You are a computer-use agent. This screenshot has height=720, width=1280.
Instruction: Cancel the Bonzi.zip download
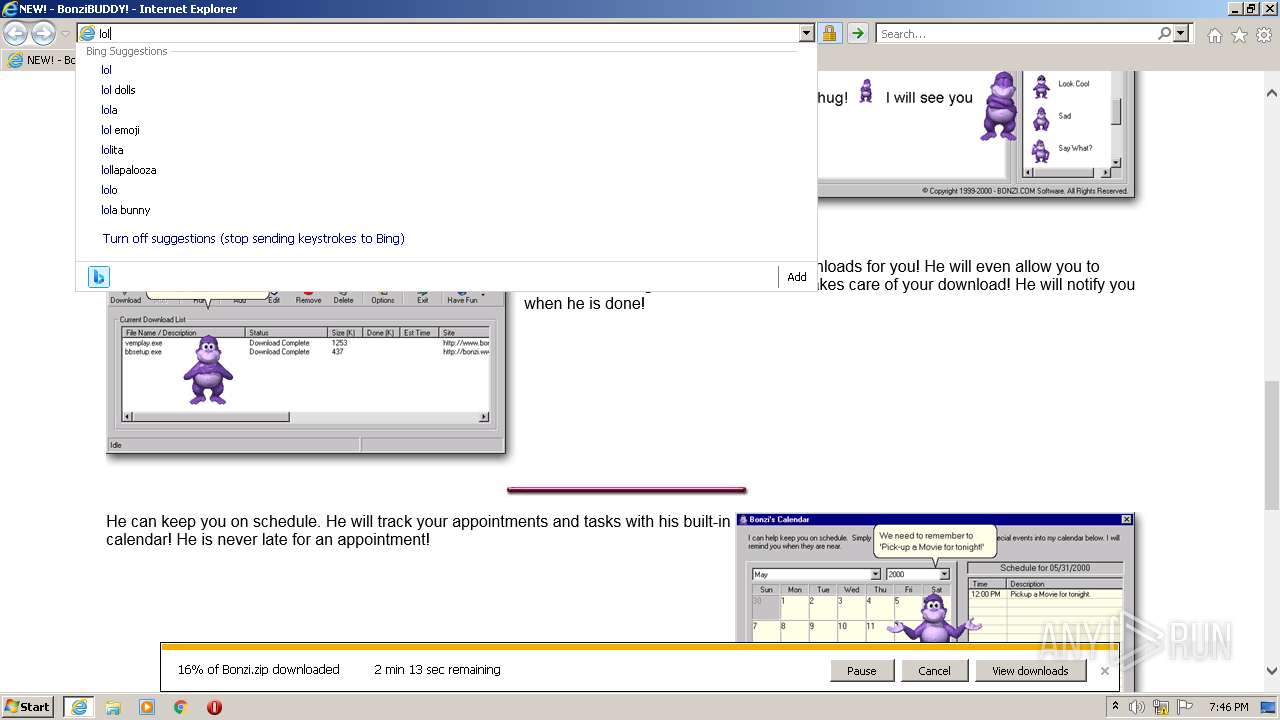pos(934,671)
